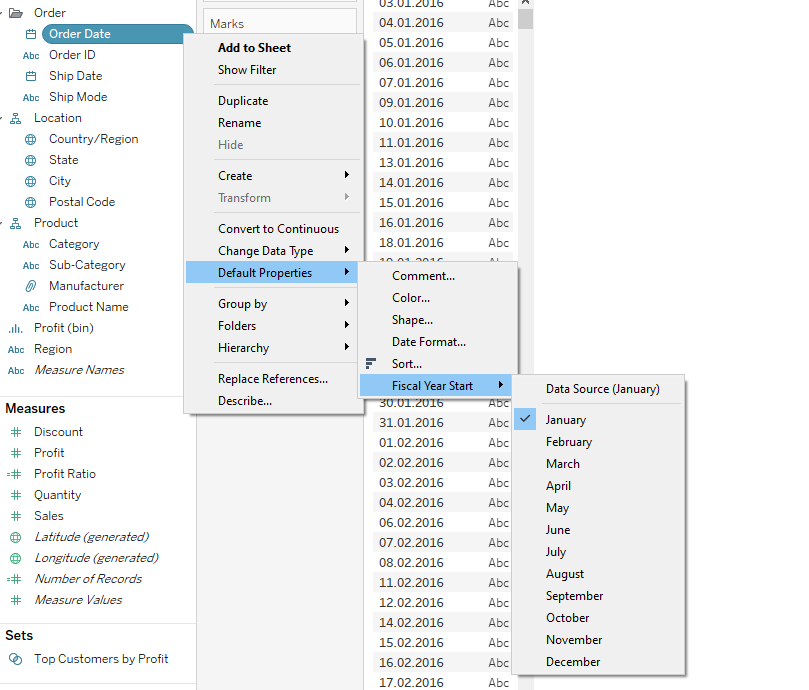Click the globe icon next to Latitude (generated)

pyautogui.click(x=15, y=537)
